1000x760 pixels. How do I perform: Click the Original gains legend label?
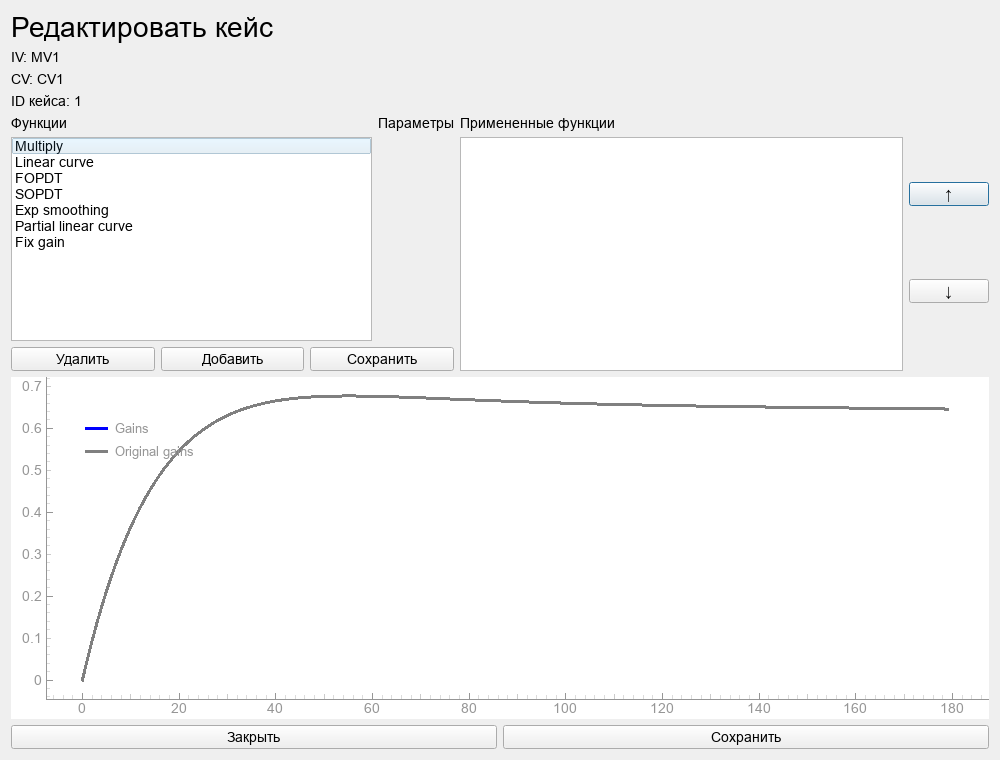point(154,451)
